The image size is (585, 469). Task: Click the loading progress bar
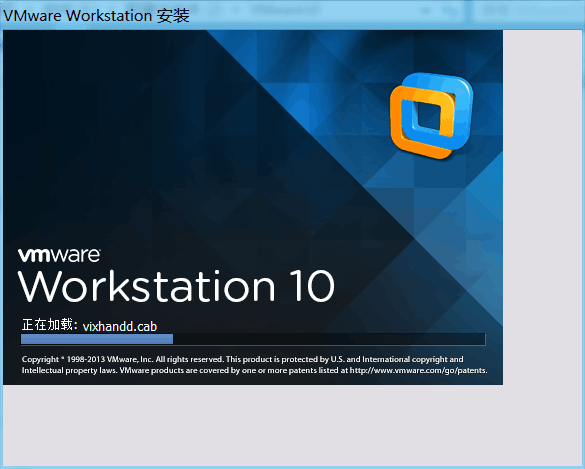253,339
